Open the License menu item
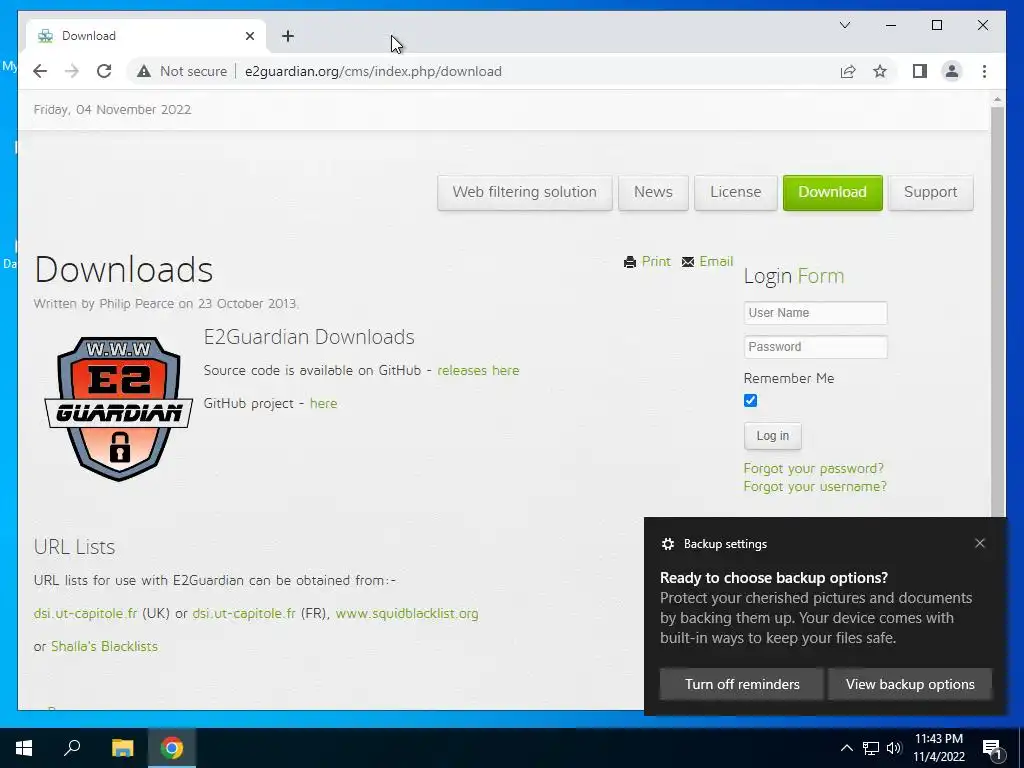 [x=735, y=192]
